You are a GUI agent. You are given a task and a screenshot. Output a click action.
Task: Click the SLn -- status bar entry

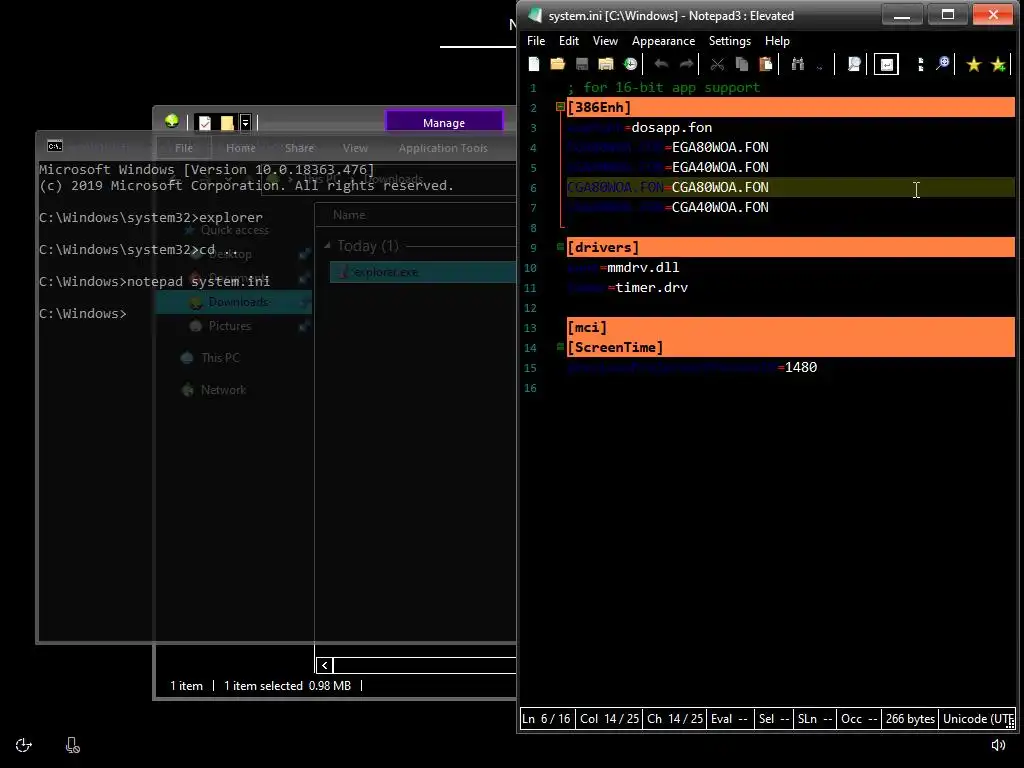815,718
